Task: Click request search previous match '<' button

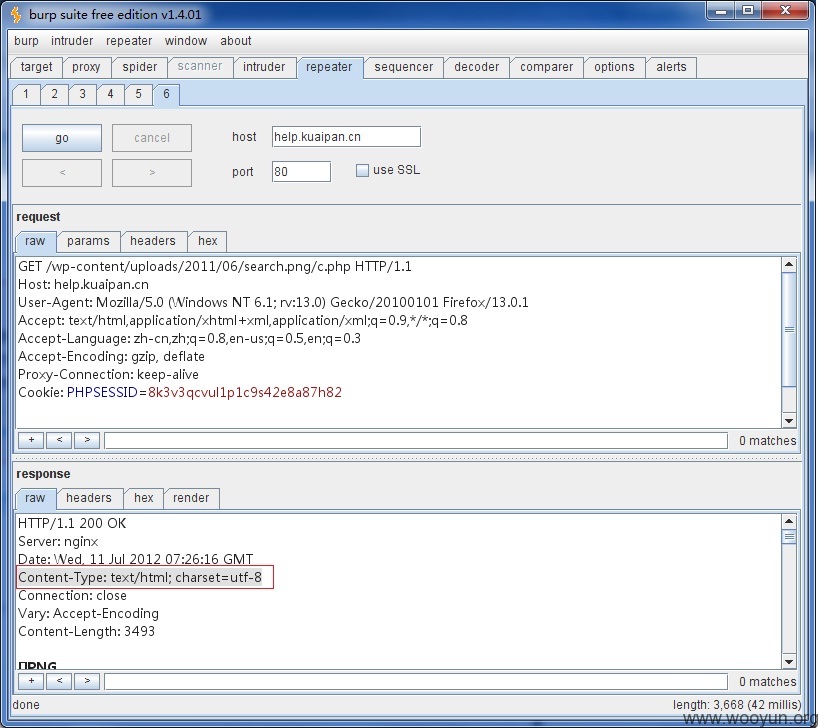Action: (x=59, y=440)
